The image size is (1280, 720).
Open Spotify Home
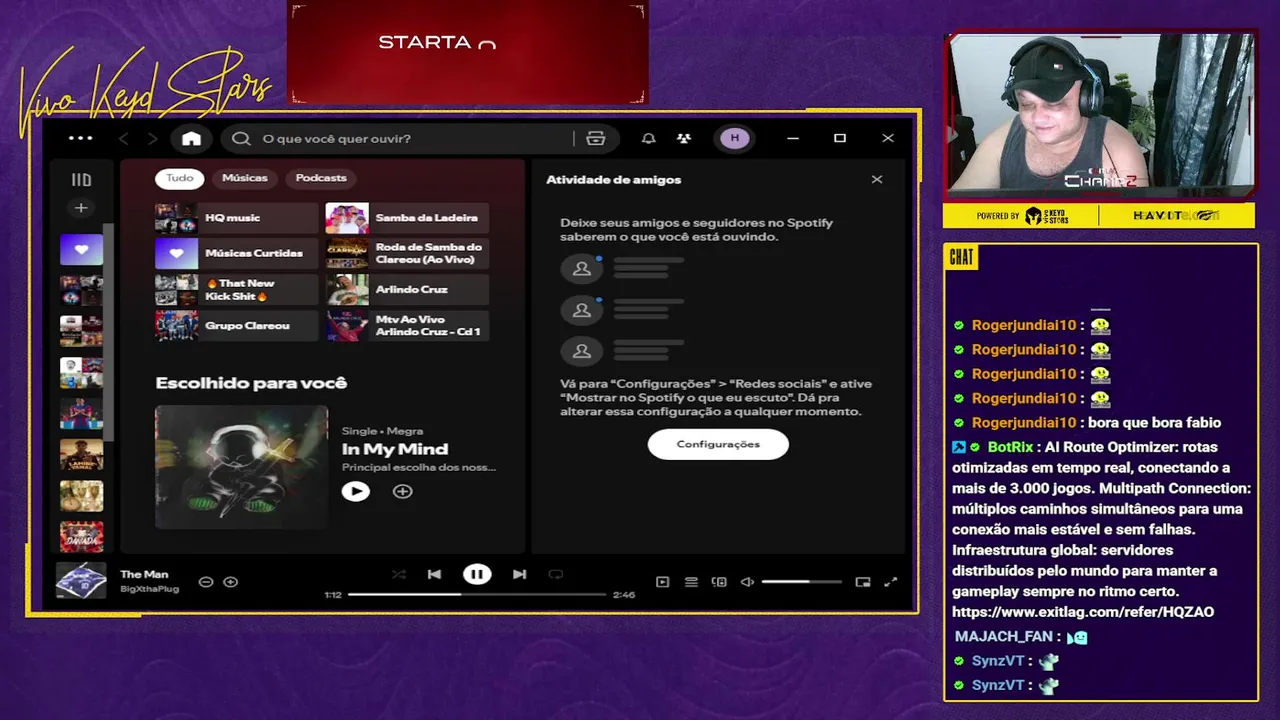(191, 138)
